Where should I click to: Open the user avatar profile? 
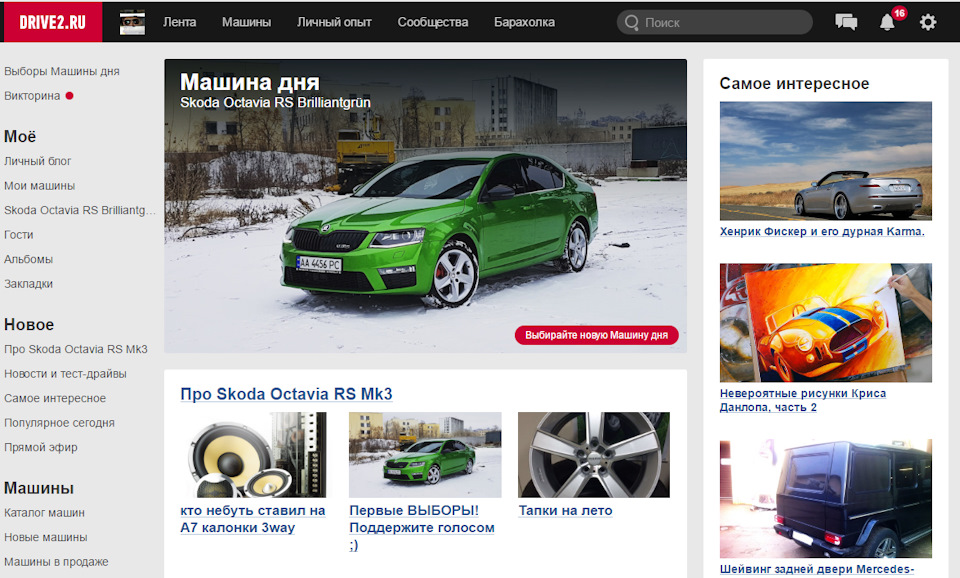[132, 22]
